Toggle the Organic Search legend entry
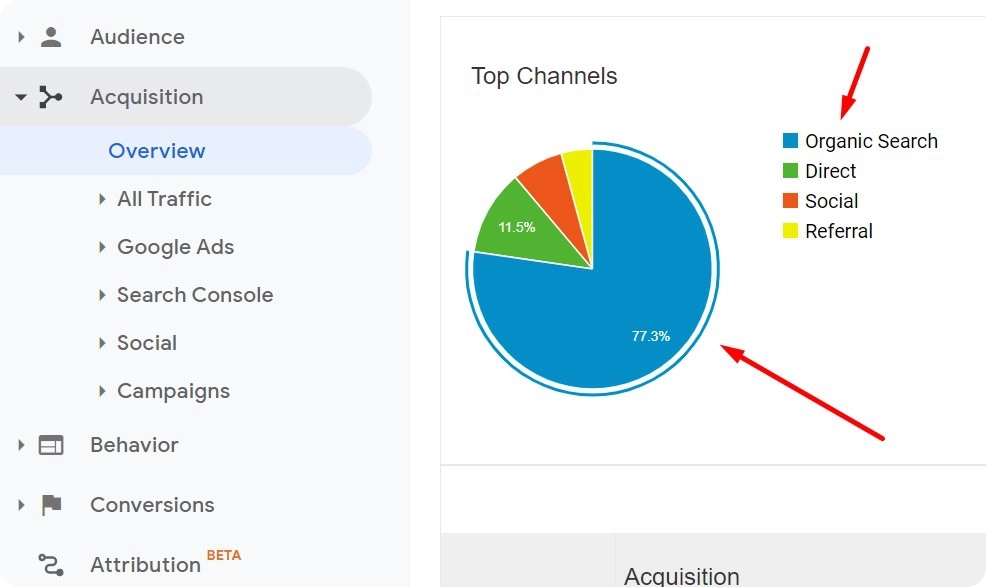Image resolution: width=986 pixels, height=587 pixels. click(871, 140)
